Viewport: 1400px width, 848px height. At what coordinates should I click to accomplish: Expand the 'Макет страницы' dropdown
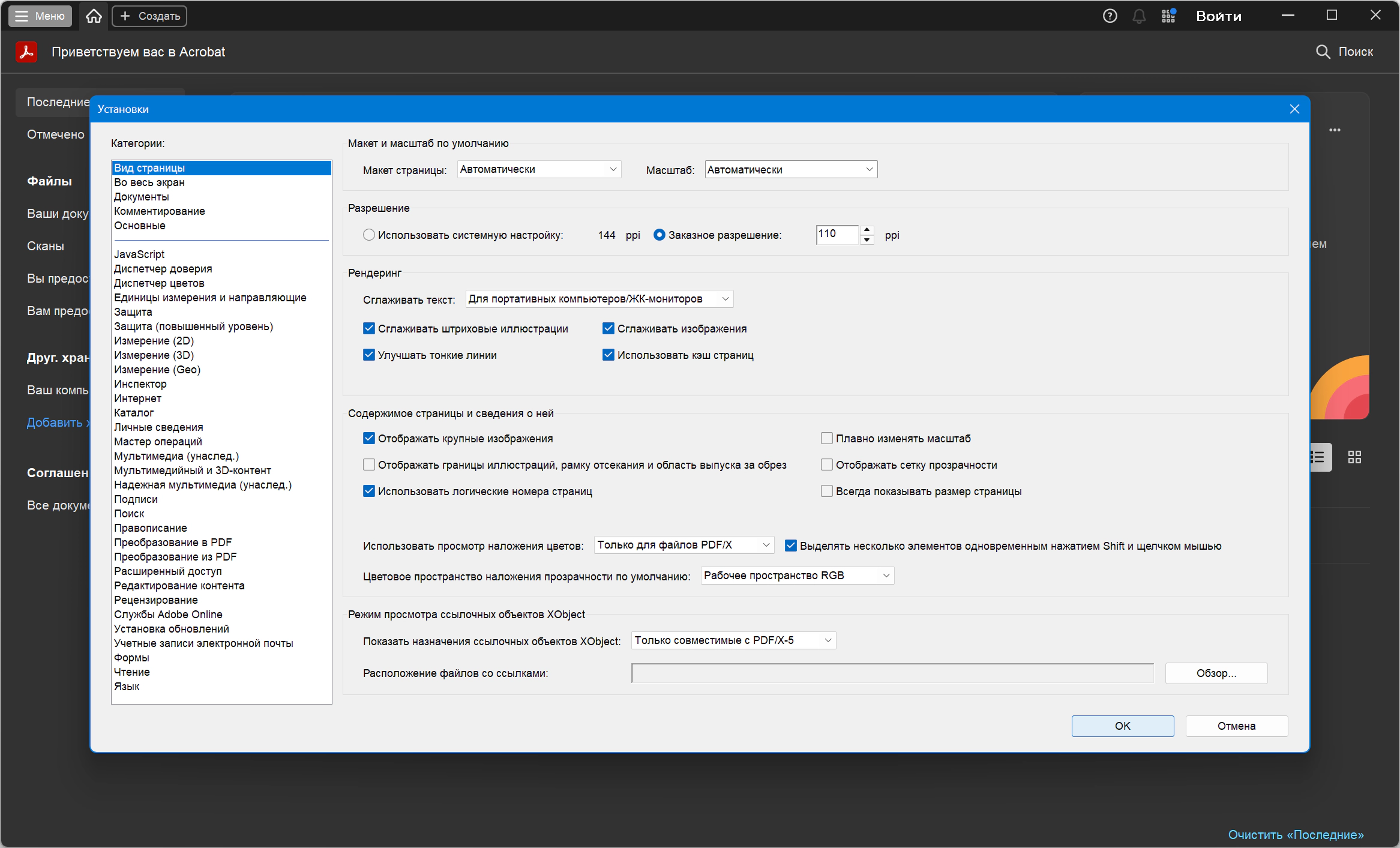(x=539, y=170)
